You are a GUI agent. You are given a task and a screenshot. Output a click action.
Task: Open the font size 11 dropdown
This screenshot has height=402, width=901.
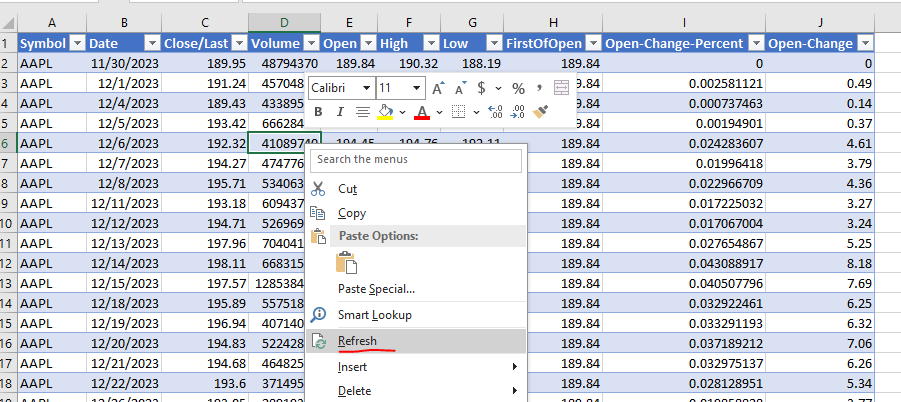[x=416, y=88]
